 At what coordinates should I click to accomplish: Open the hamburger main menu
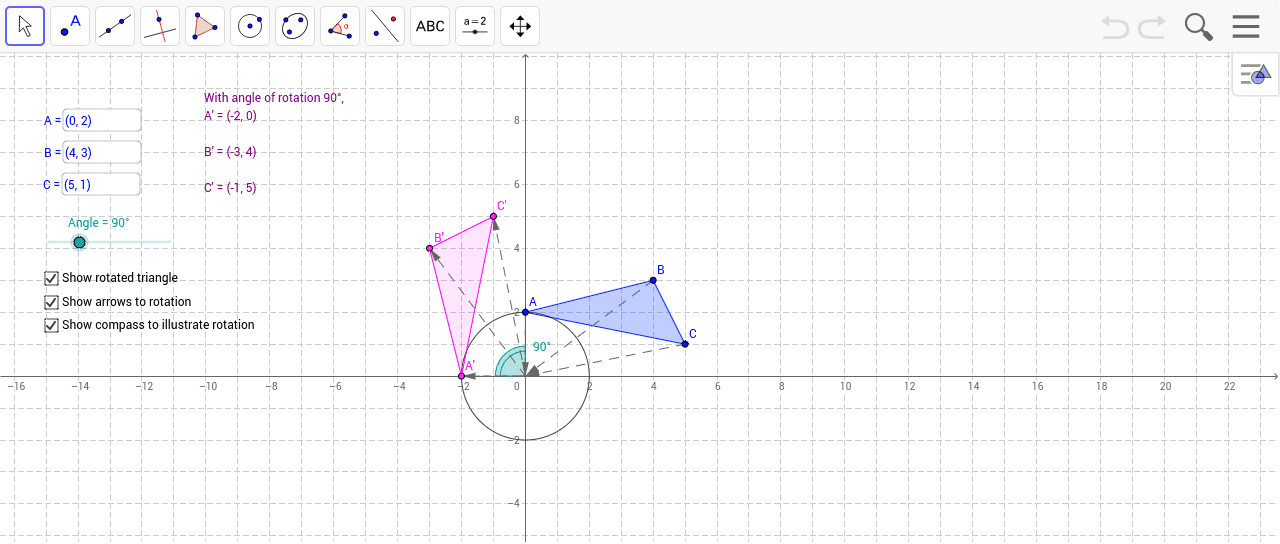point(1246,26)
